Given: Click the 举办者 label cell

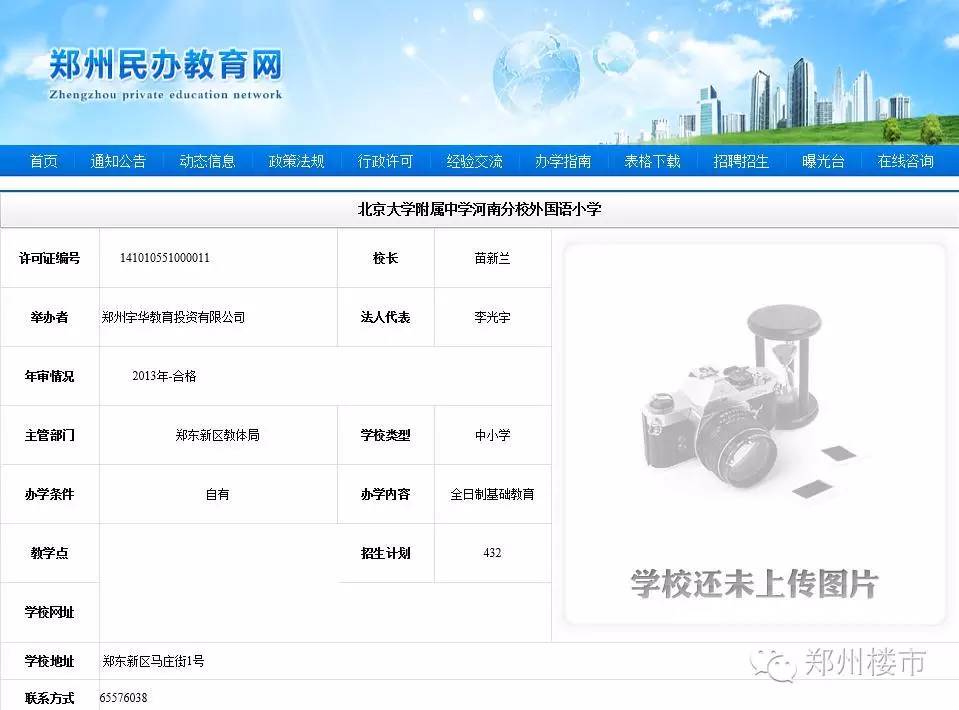Looking at the screenshot, I should (50, 317).
